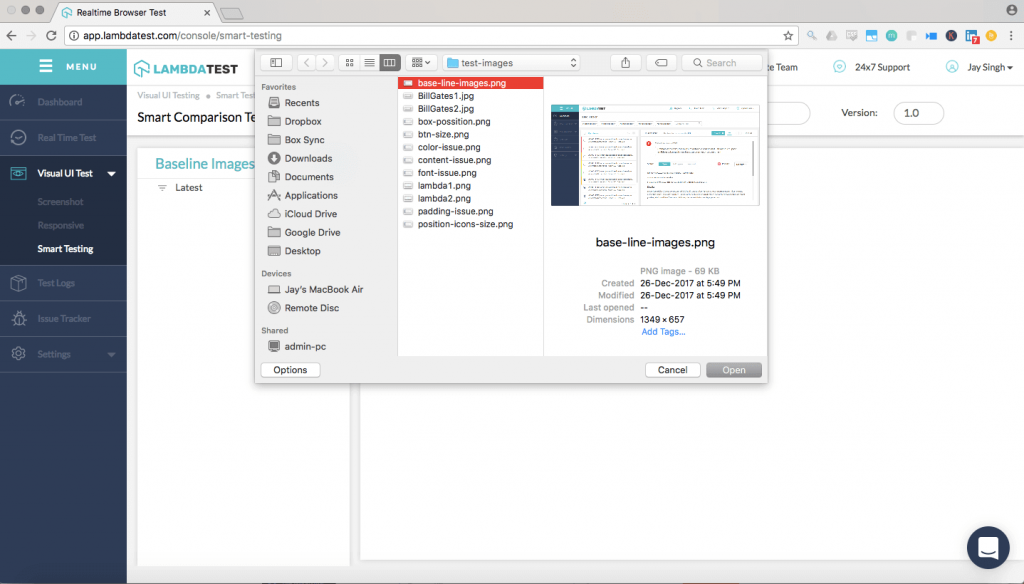The image size is (1024, 584).
Task: Enable column view in the file browser
Action: [x=389, y=62]
